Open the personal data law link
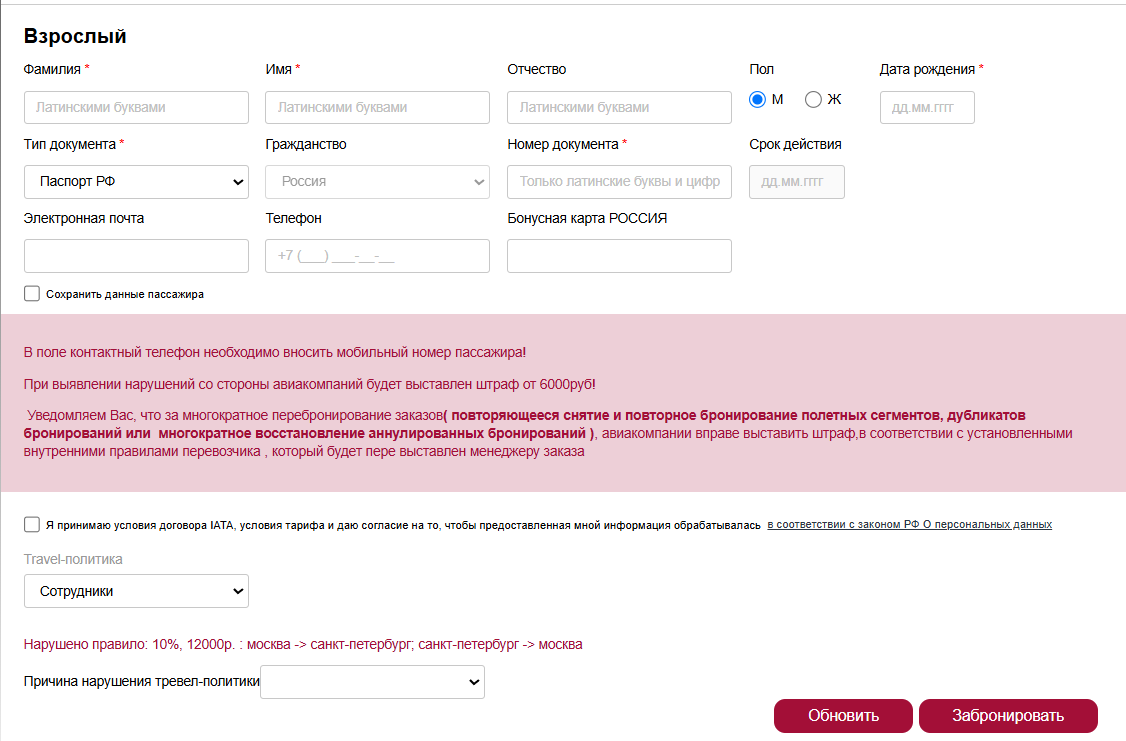The height and width of the screenshot is (741, 1126). (x=909, y=524)
